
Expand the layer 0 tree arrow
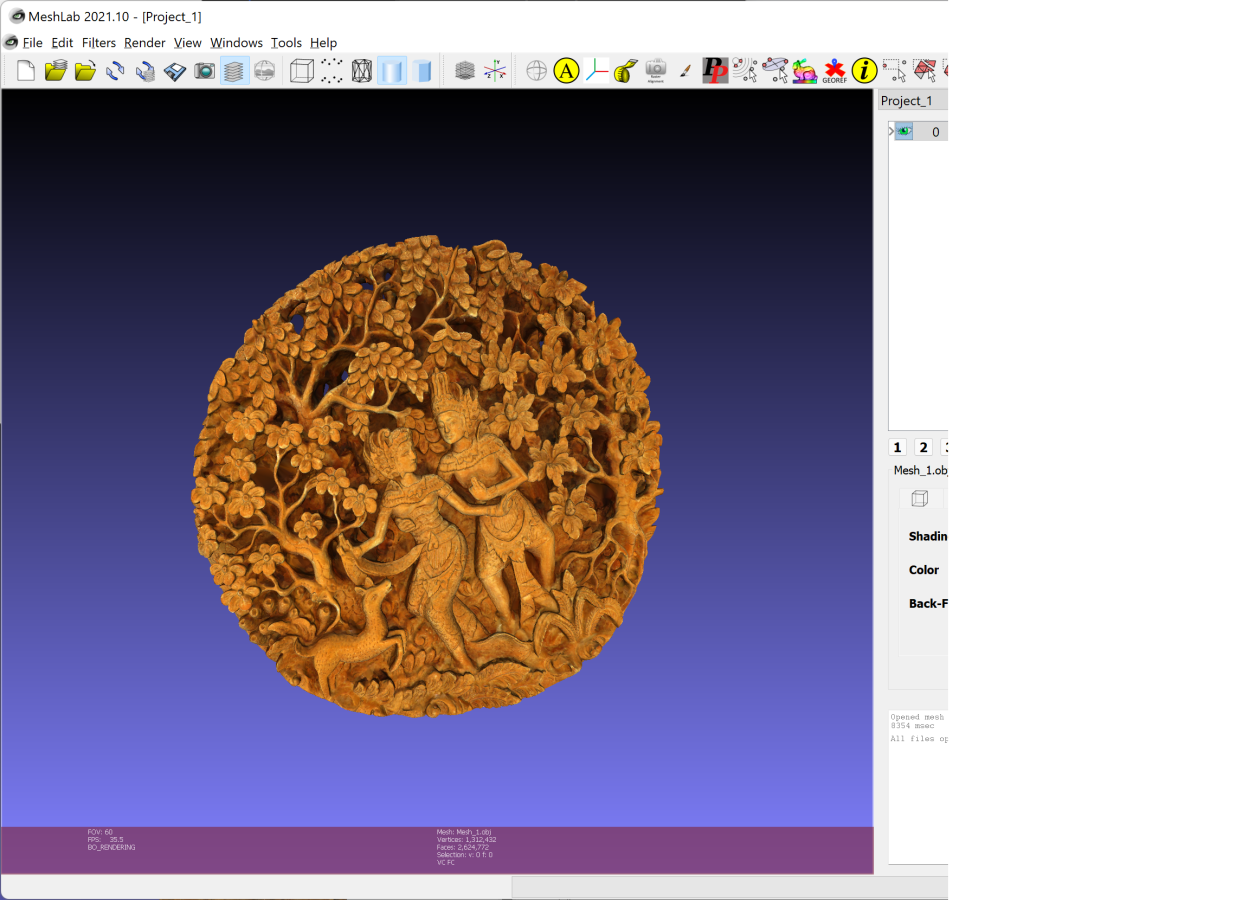[x=891, y=131]
